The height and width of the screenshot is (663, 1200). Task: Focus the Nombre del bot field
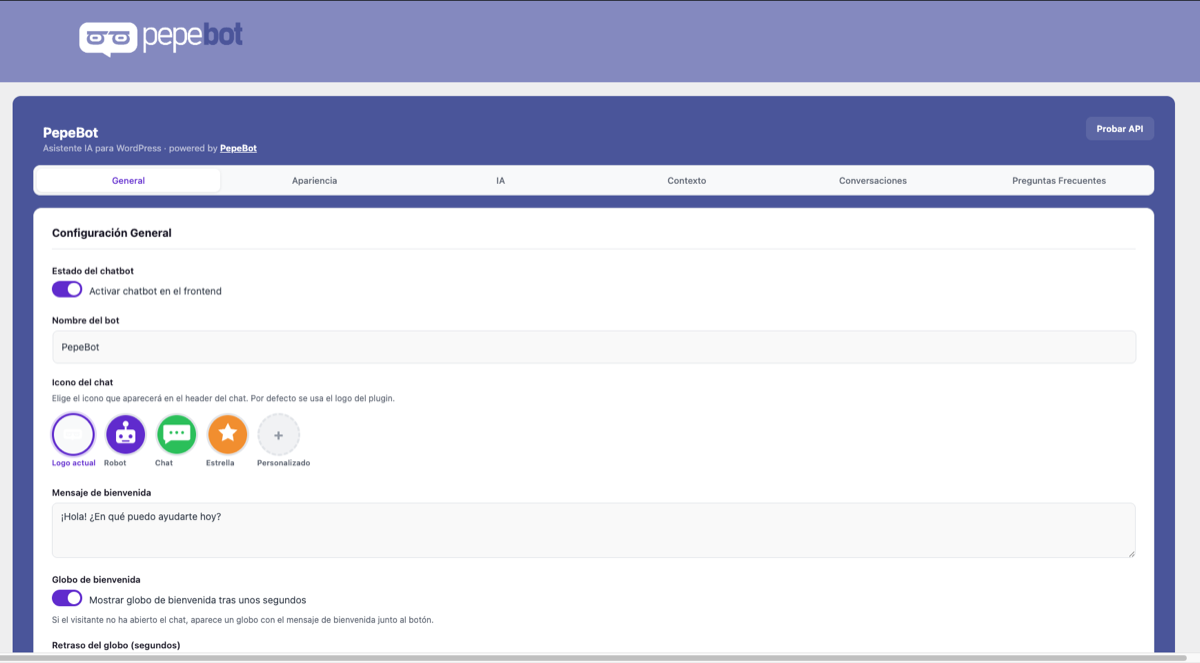click(594, 347)
